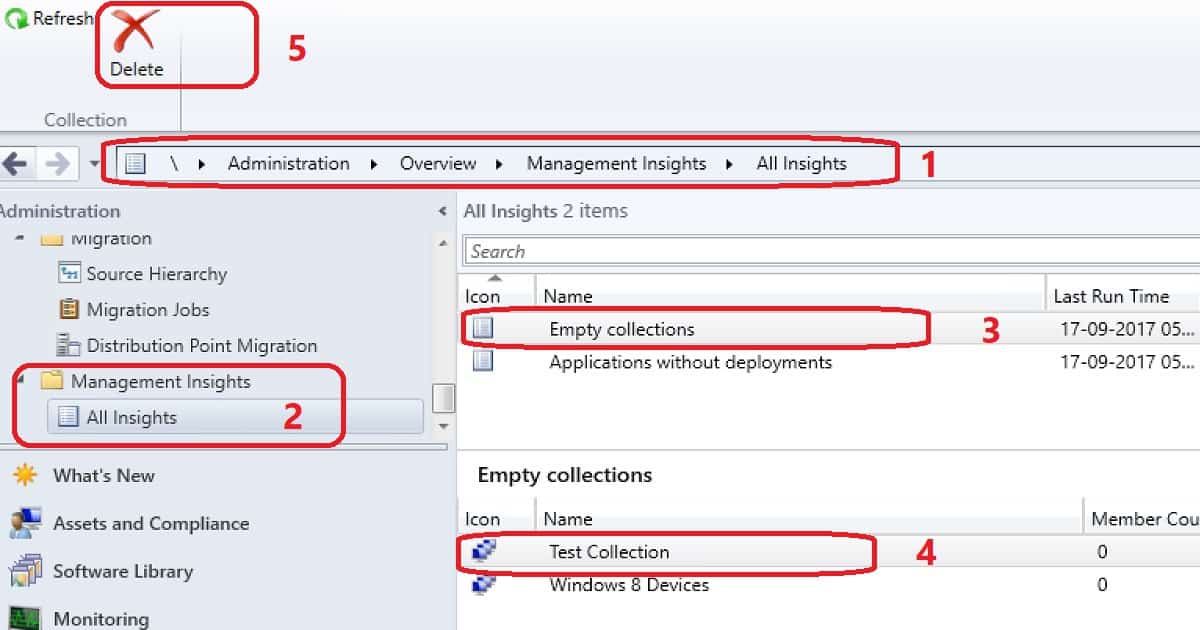Click the navigation tree scroll up arrow

click(x=443, y=241)
